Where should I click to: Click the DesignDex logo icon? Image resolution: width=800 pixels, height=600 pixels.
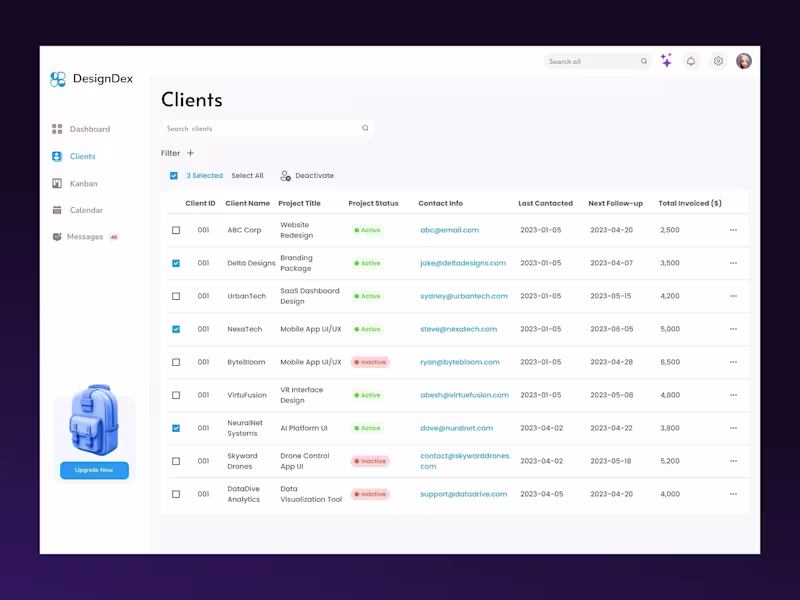[56, 77]
